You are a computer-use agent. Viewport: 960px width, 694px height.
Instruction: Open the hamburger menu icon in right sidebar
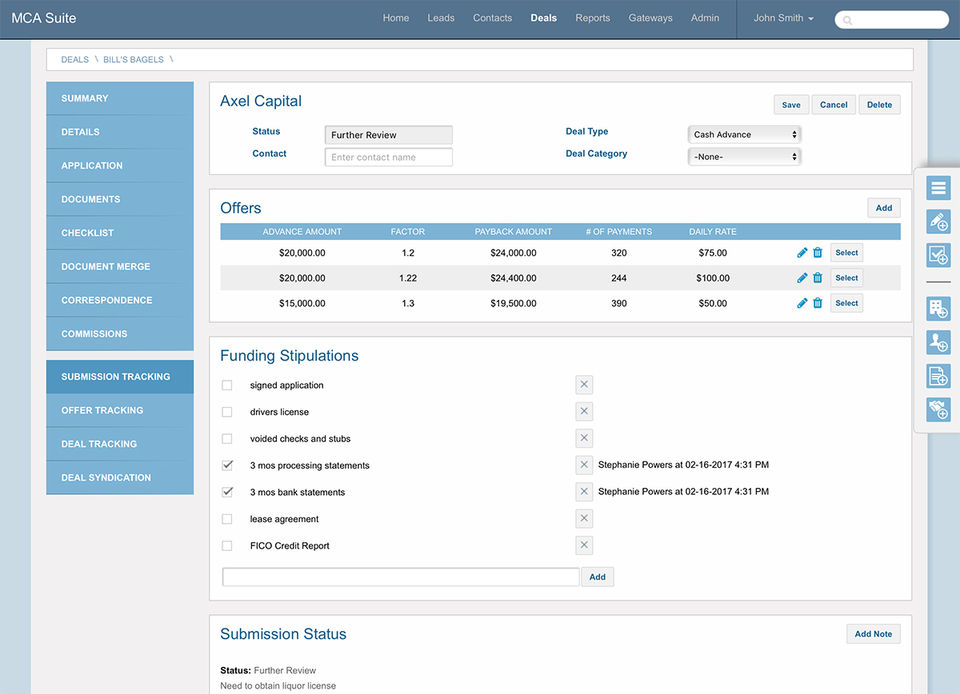click(x=938, y=188)
